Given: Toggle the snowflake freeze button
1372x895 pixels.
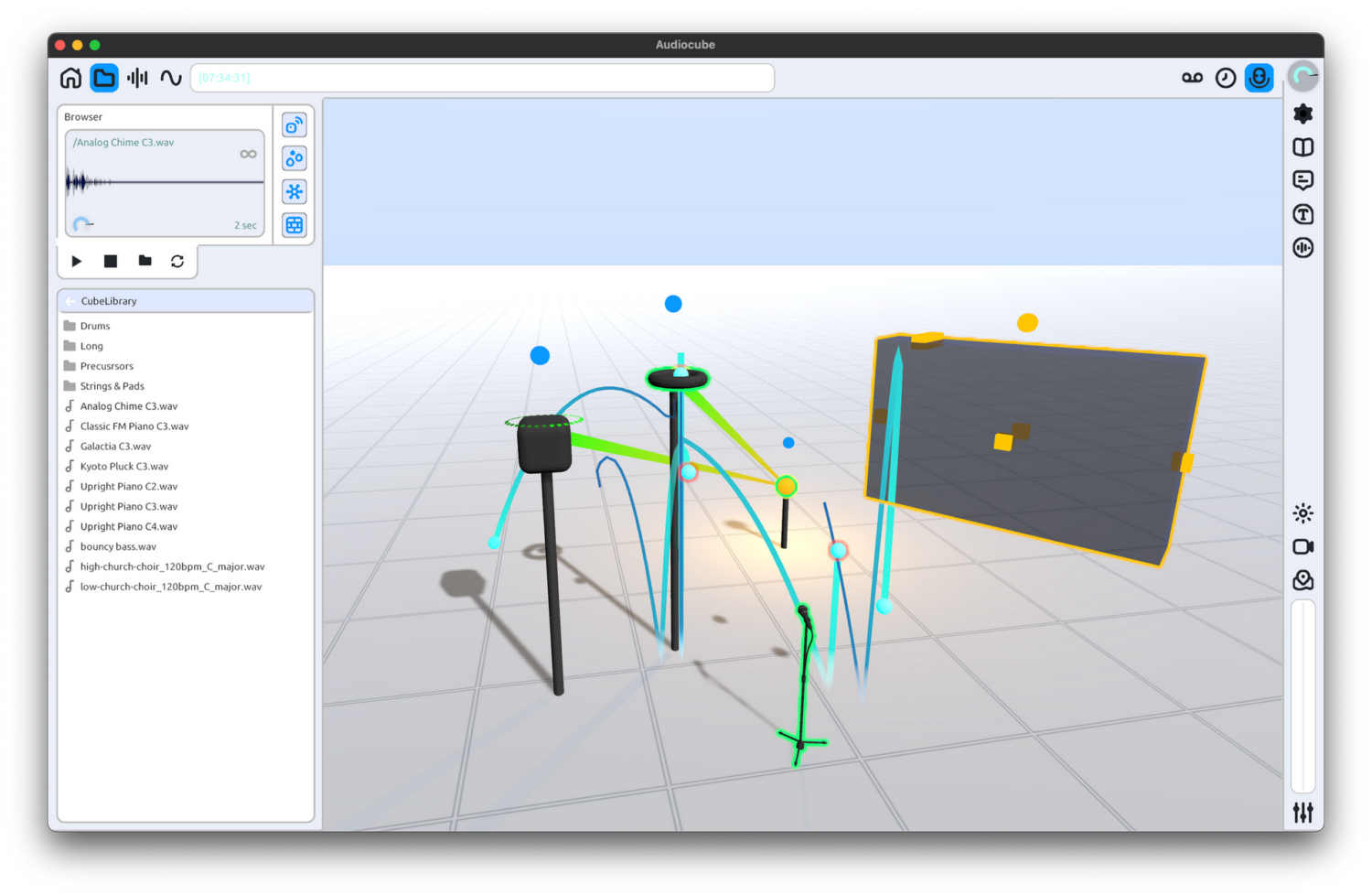Looking at the screenshot, I should tap(295, 191).
